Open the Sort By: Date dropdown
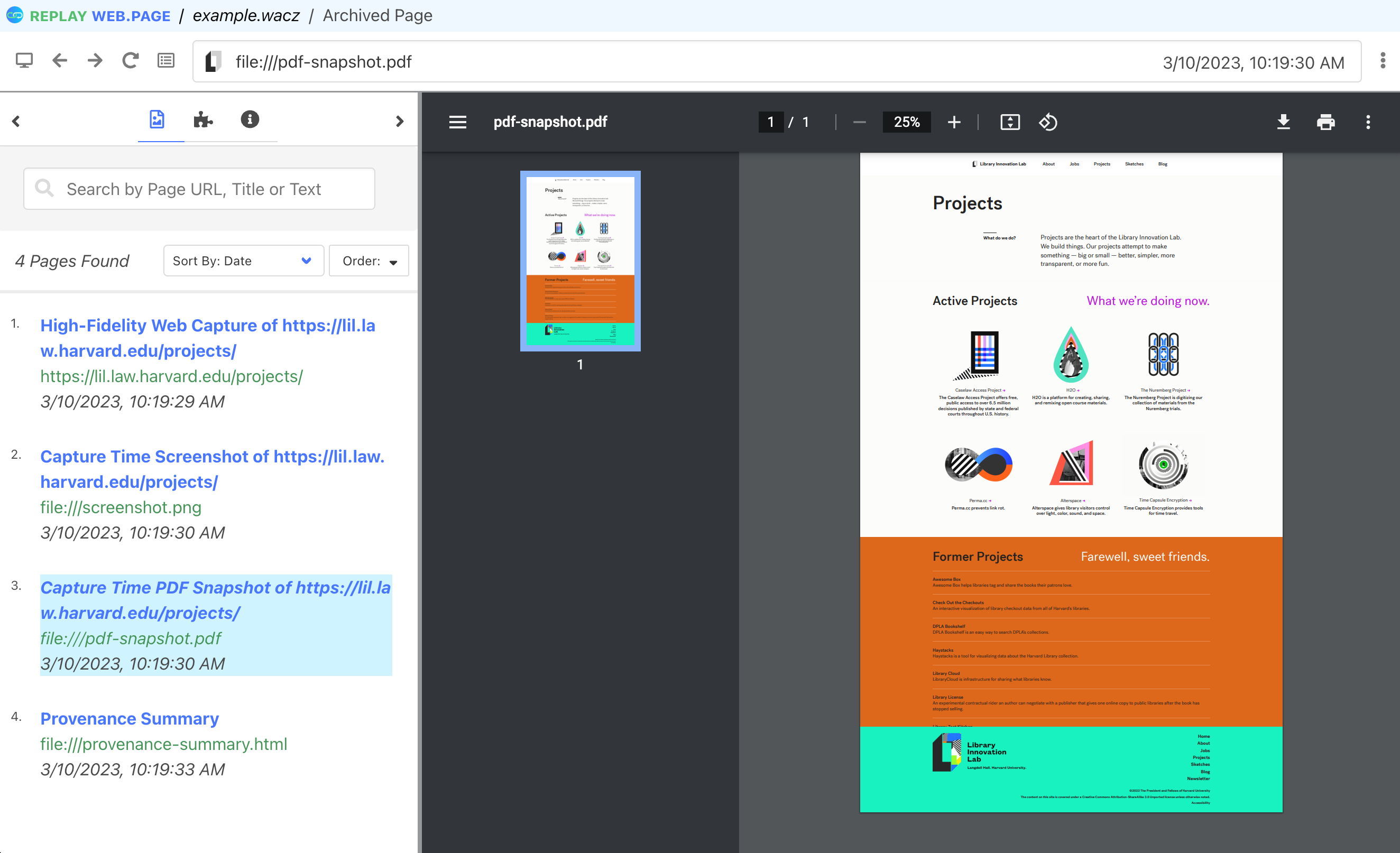Viewport: 1400px width, 853px height. tap(243, 261)
